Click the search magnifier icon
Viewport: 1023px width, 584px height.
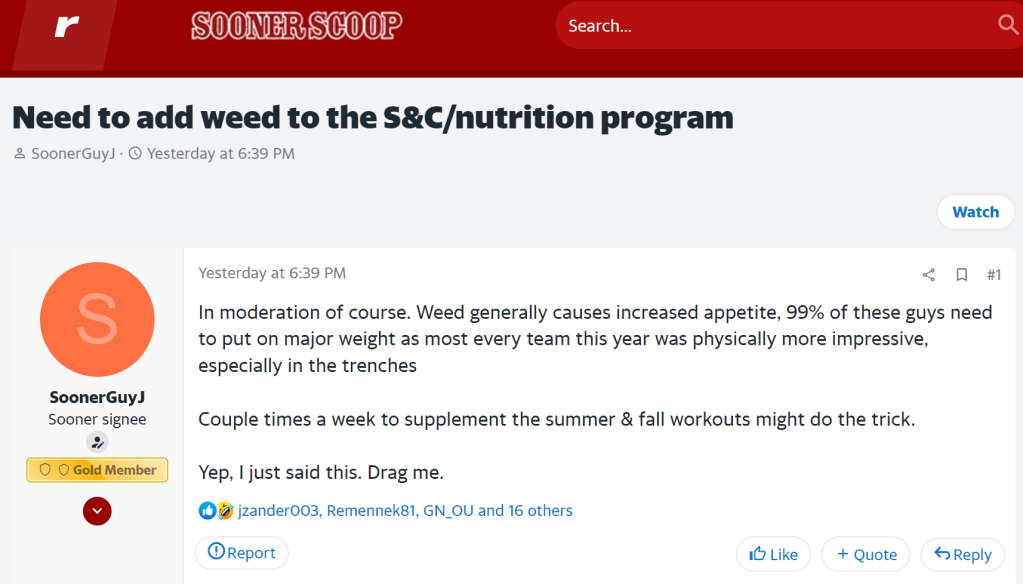[1007, 25]
